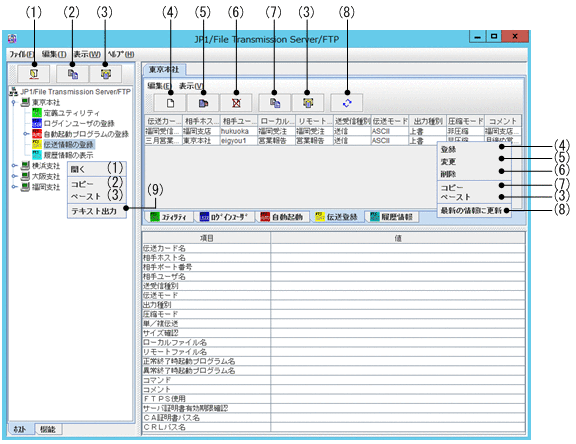
Task: Switch to the ログインユーザ bottom tab
Action: tap(225, 217)
